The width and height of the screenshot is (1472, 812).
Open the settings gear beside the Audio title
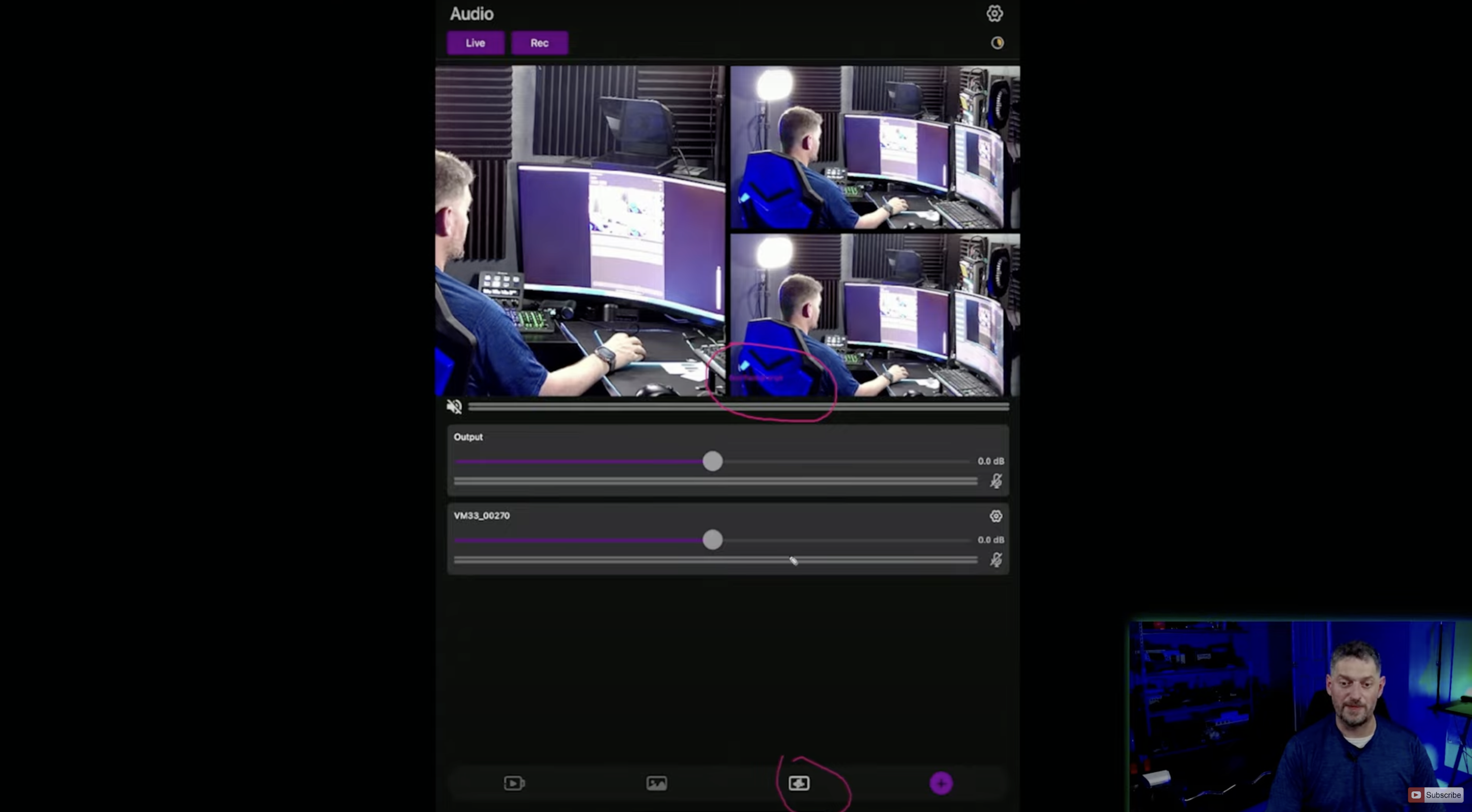click(x=994, y=14)
